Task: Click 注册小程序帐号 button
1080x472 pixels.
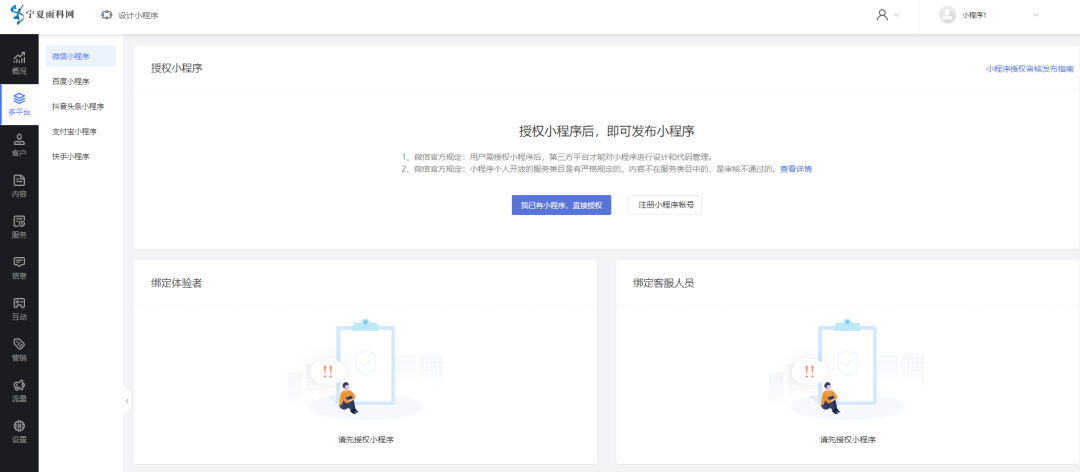Action: point(665,205)
